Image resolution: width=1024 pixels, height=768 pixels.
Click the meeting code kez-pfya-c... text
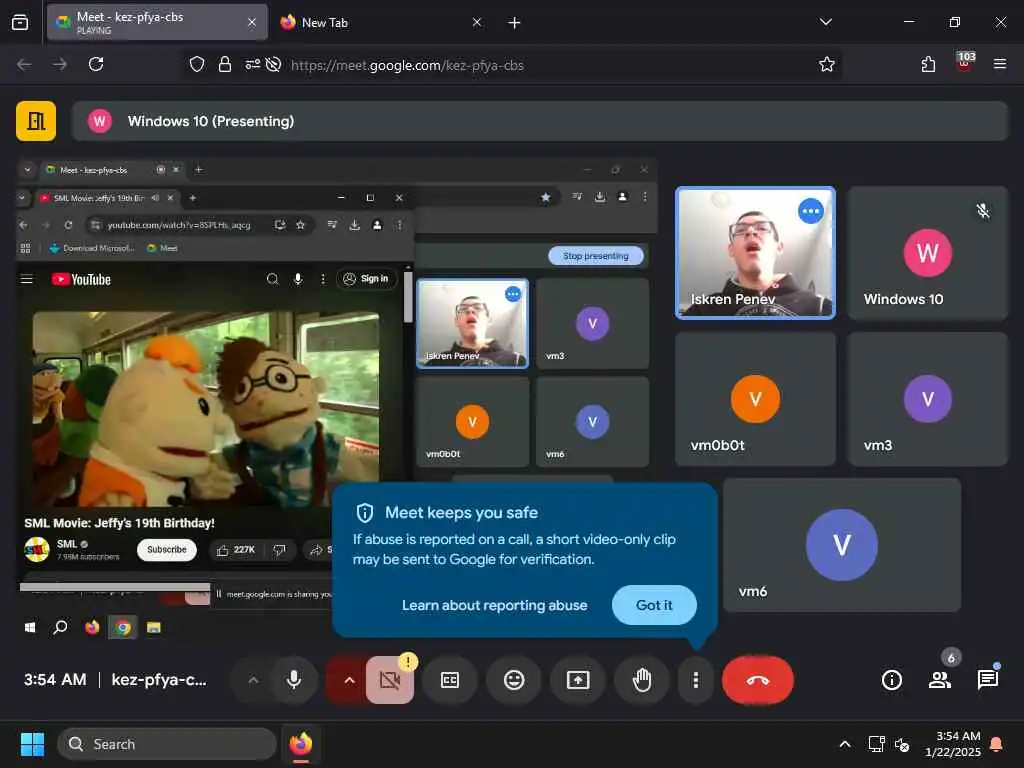159,680
